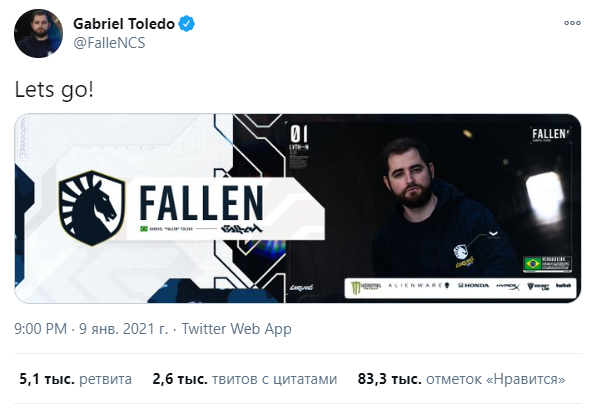View 2,6 тыс. твитов с цитатами
The width and height of the screenshot is (596, 408).
(245, 379)
